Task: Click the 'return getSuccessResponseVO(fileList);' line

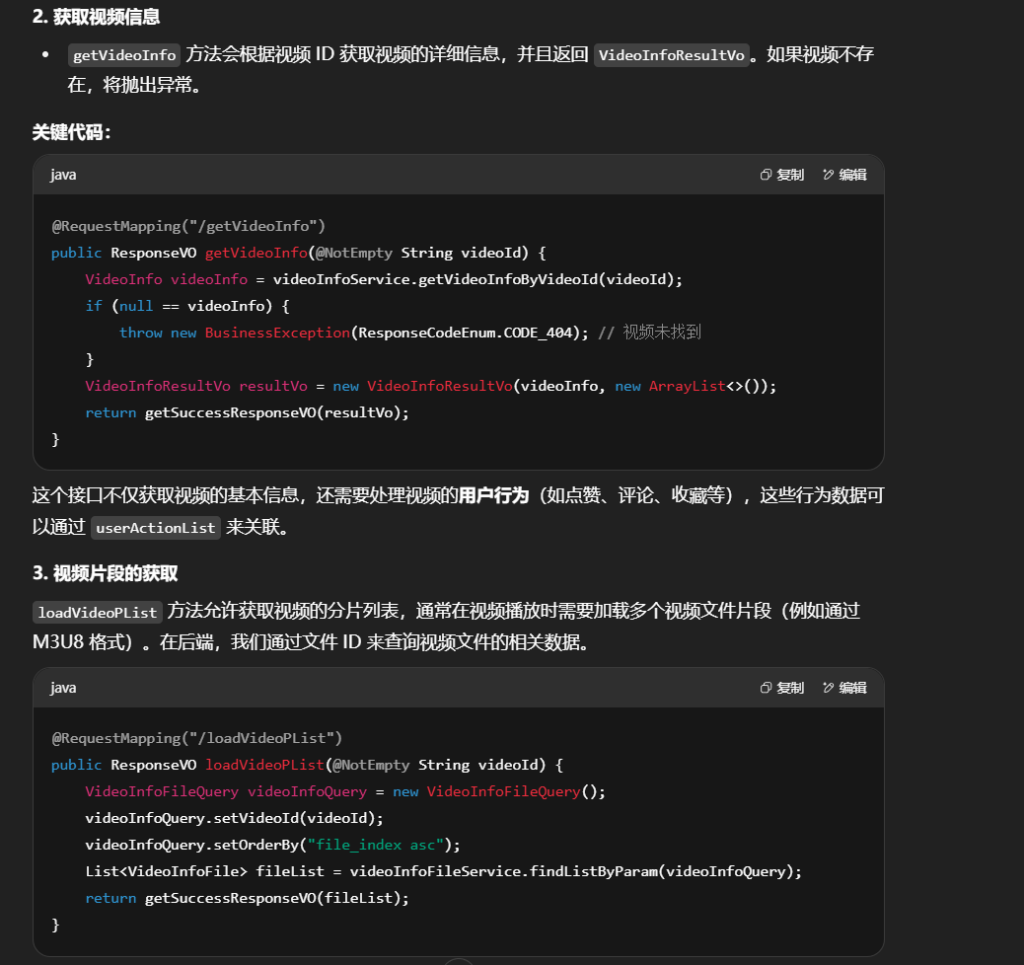Action: pos(247,898)
